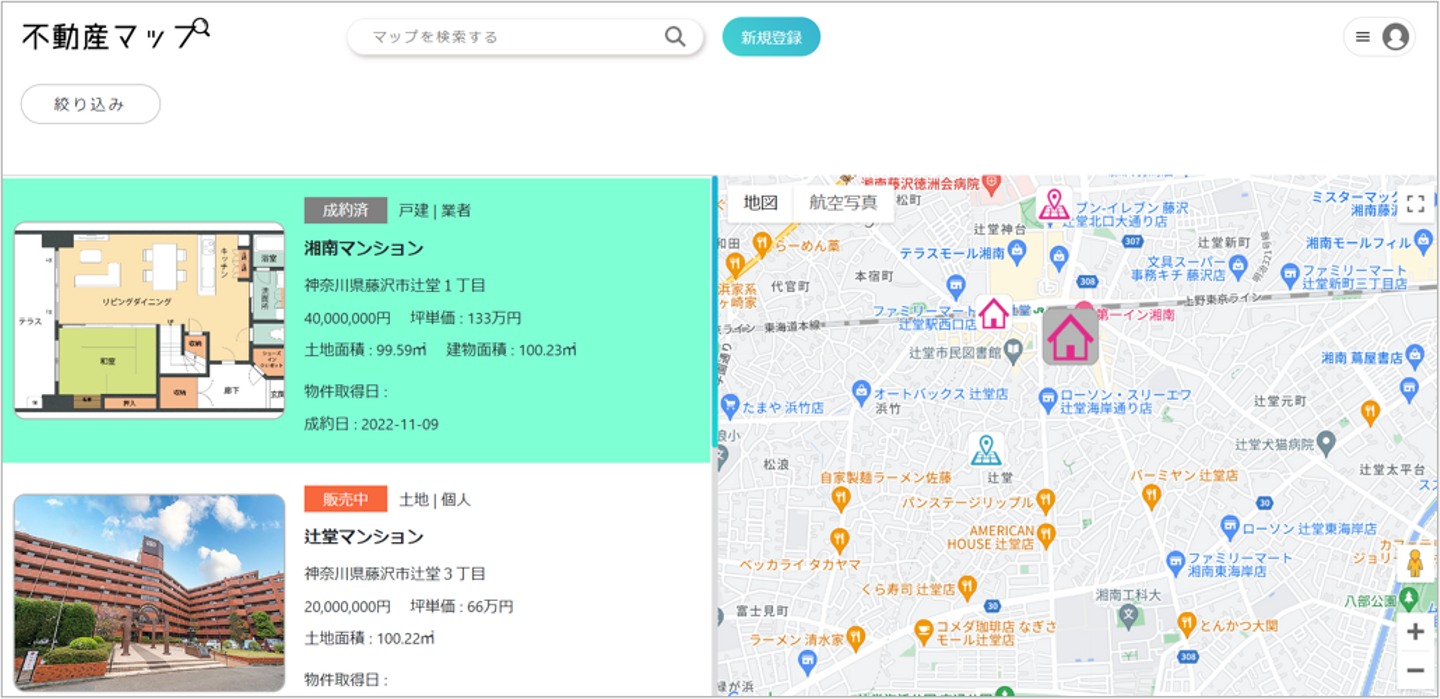
Task: Click the 新規登録 button
Action: 771,37
